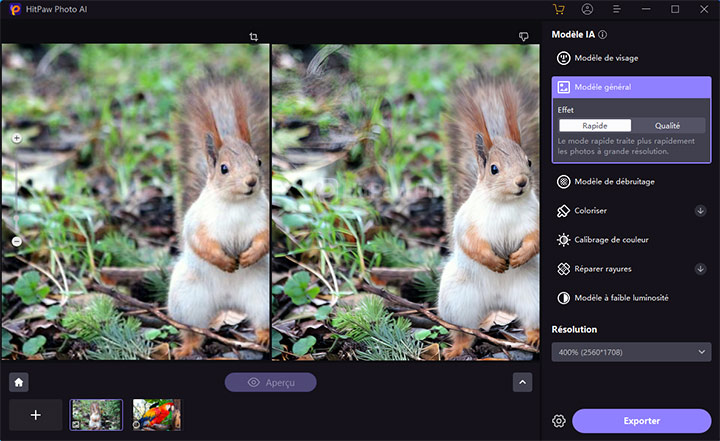Select the Rapide effect mode
This screenshot has width=720, height=441.
[595, 126]
